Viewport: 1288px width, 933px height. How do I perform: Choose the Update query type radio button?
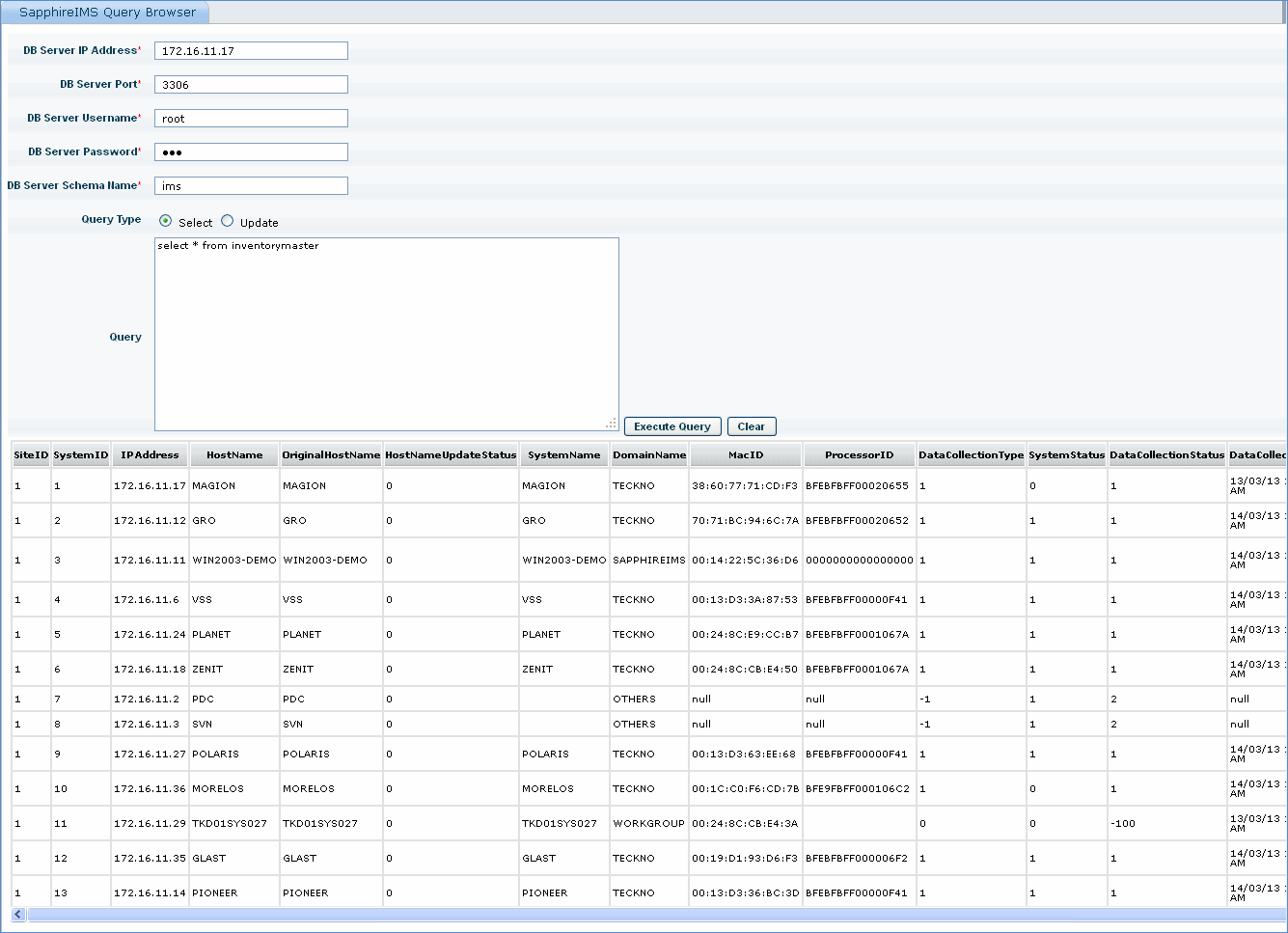(x=228, y=221)
